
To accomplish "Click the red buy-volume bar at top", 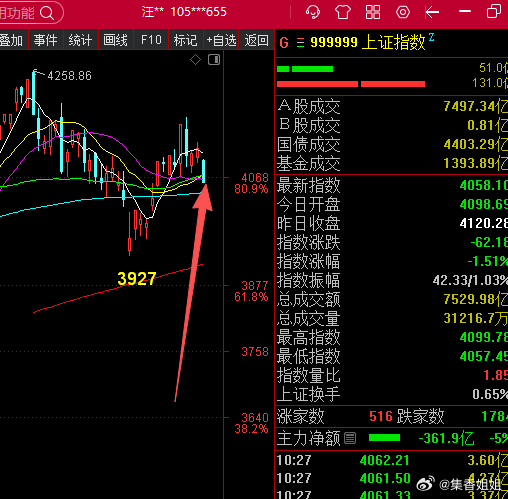I will [351, 84].
